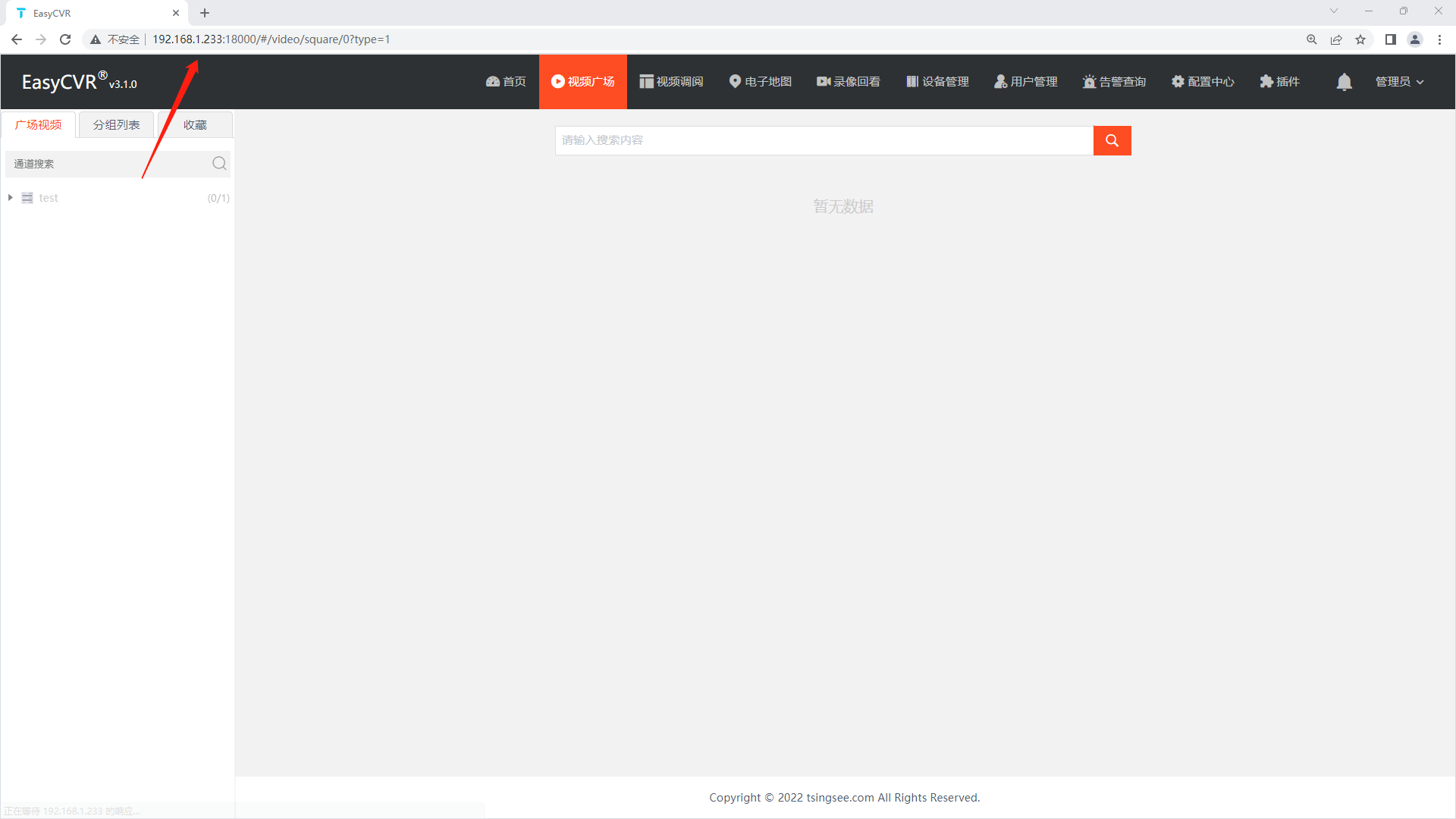1456x819 pixels.
Task: Select 用户管理 in navigation bar
Action: (1025, 82)
